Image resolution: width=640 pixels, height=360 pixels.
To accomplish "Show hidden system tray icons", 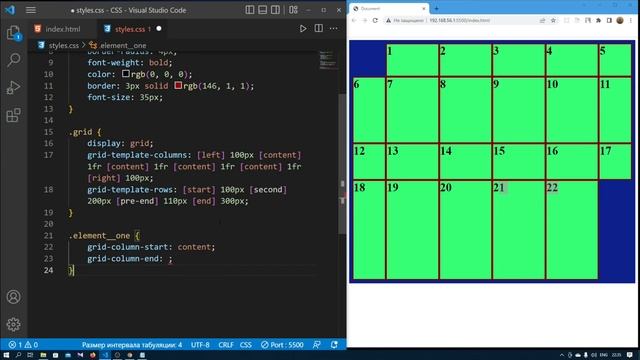I will [562, 355].
